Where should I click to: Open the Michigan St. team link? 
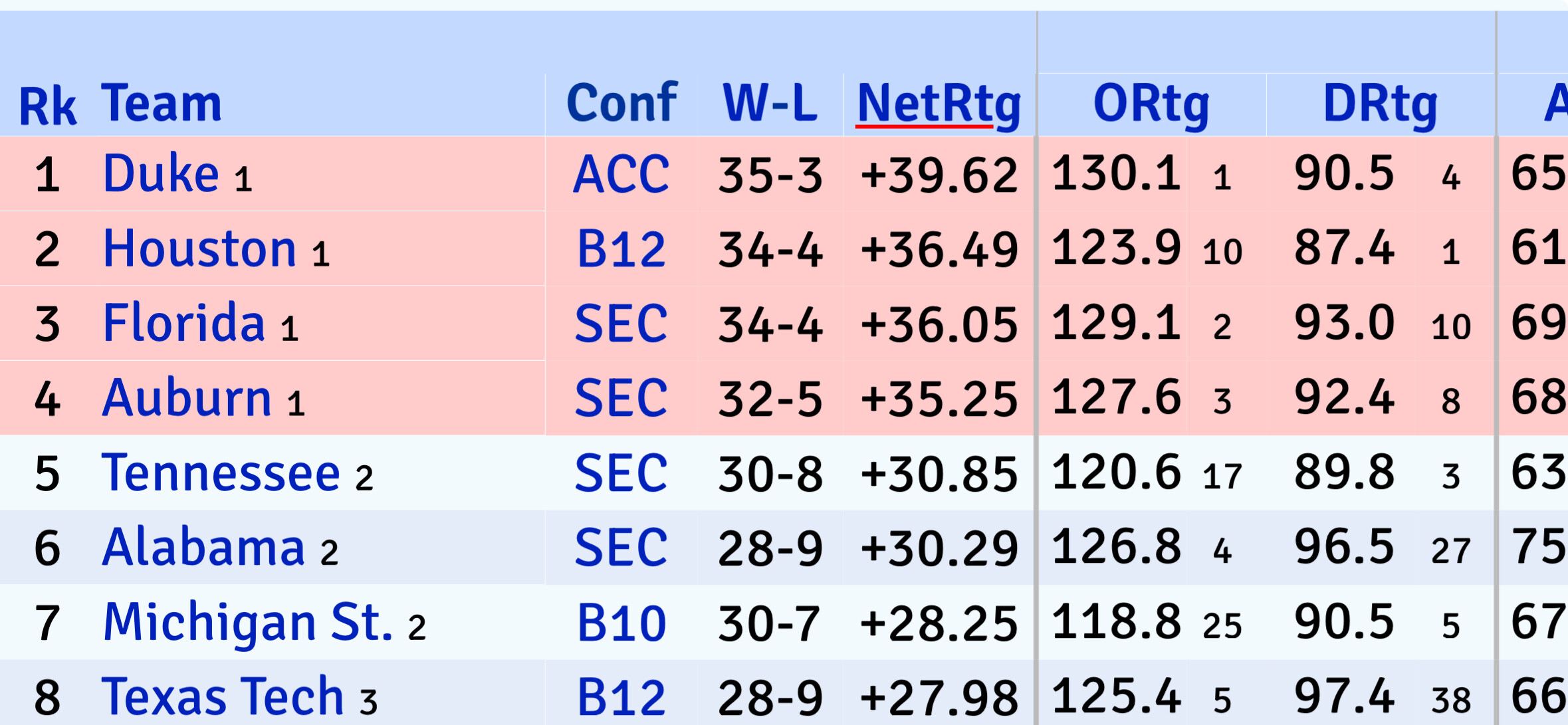click(248, 623)
